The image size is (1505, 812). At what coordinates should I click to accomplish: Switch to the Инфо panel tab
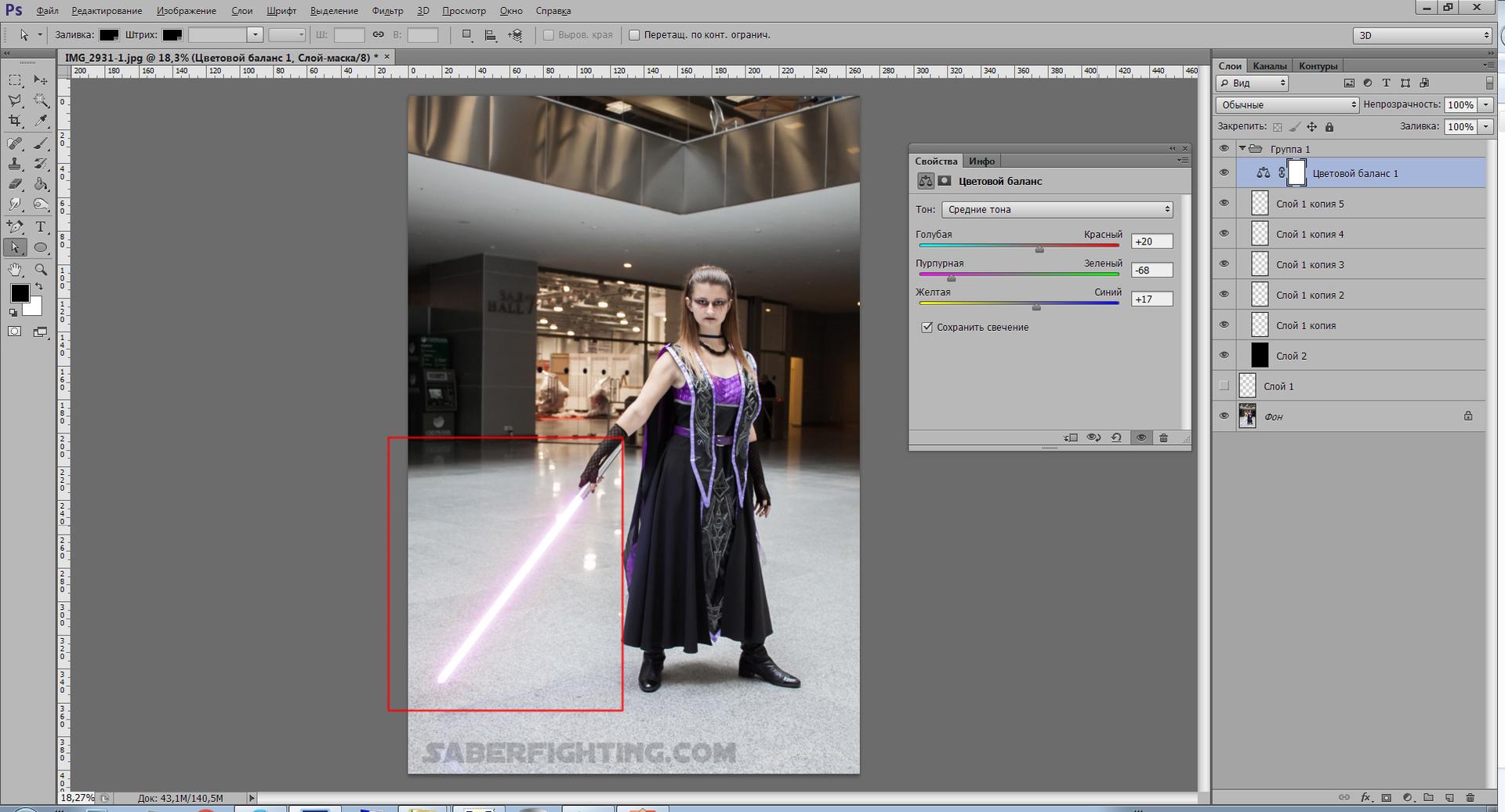coord(981,161)
